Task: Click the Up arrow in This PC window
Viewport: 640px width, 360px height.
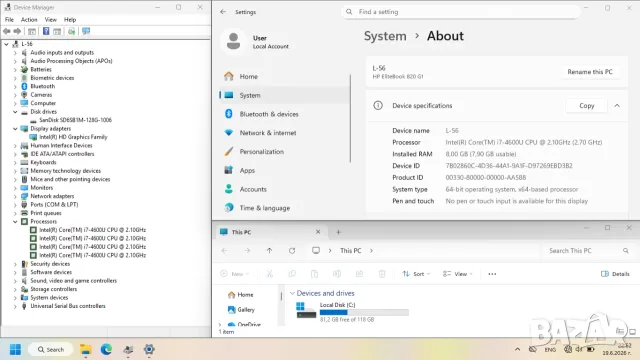Action: (x=269, y=251)
